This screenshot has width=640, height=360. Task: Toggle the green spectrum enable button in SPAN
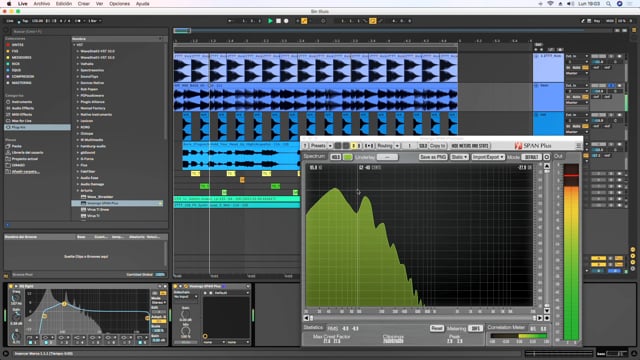coord(348,157)
